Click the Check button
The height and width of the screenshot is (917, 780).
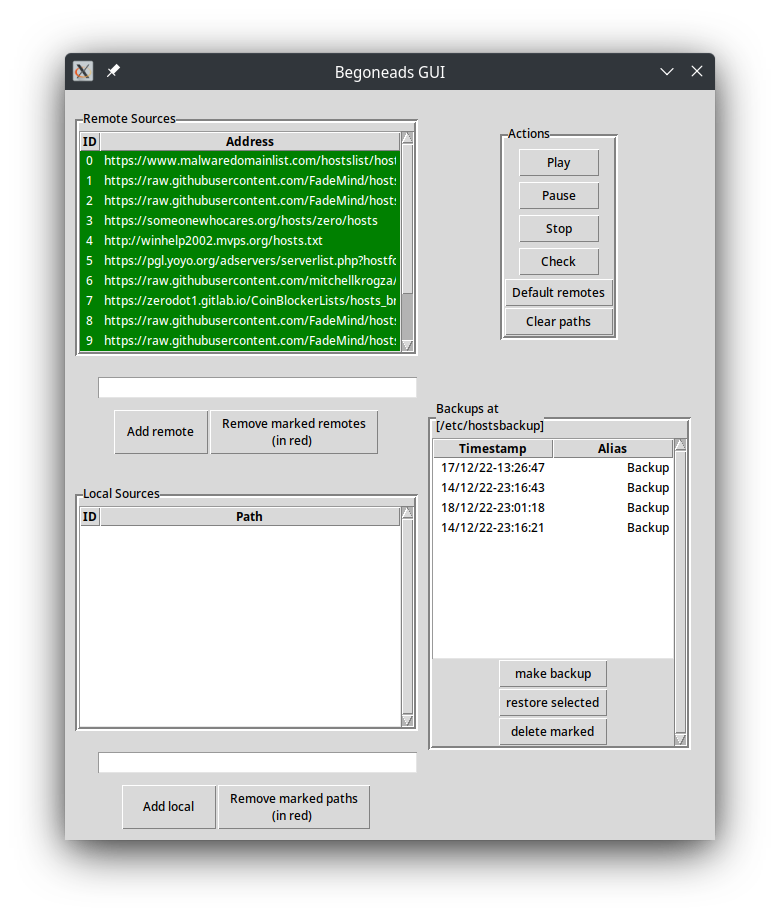[x=558, y=261]
